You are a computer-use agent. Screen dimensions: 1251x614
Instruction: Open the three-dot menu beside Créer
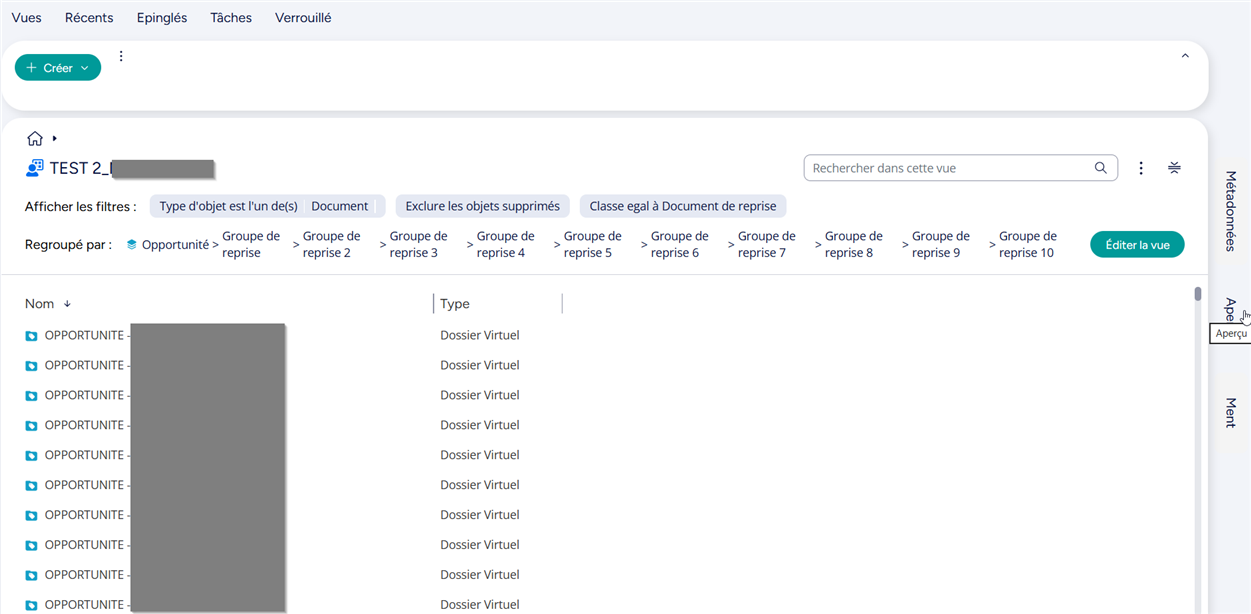pos(121,57)
